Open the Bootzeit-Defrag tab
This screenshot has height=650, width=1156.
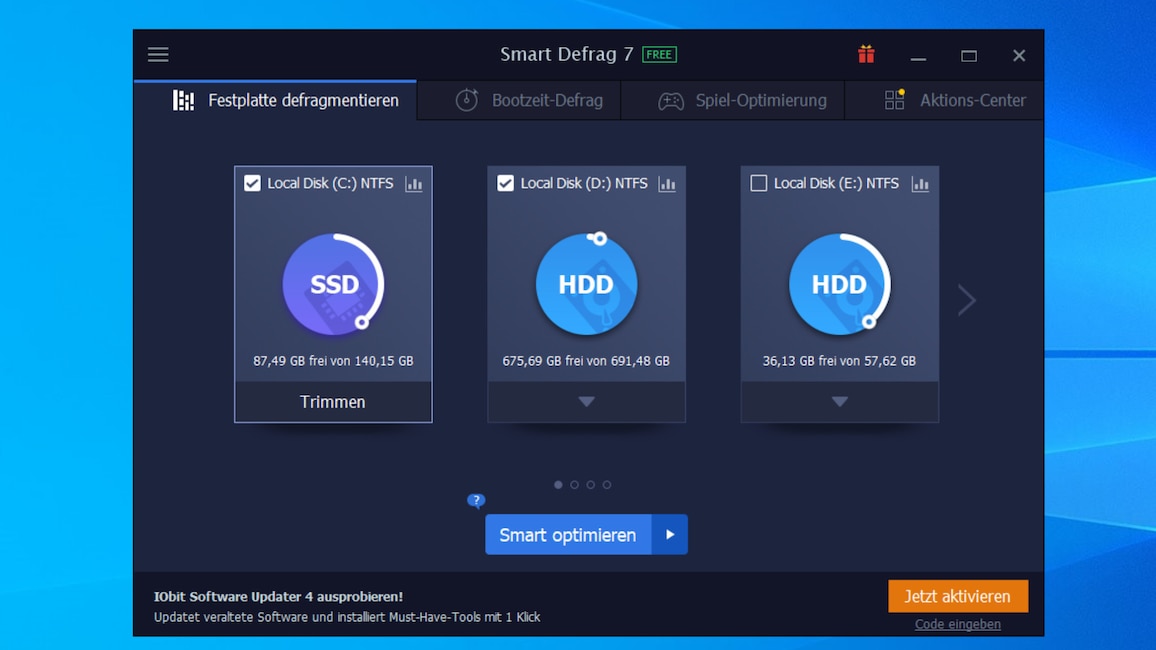519,100
